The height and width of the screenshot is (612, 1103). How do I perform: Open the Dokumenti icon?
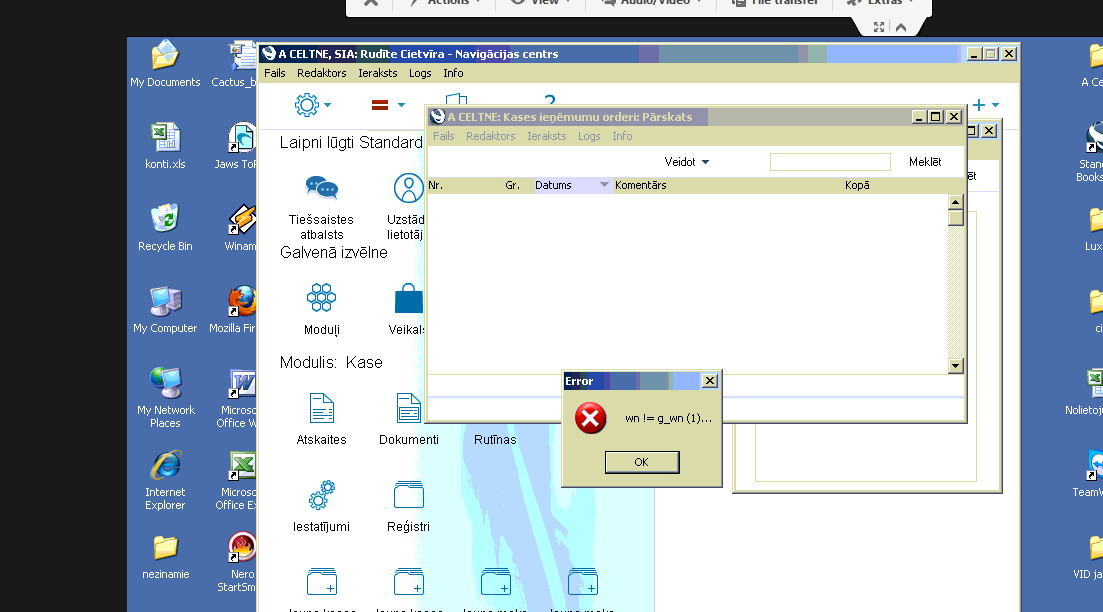coord(408,409)
